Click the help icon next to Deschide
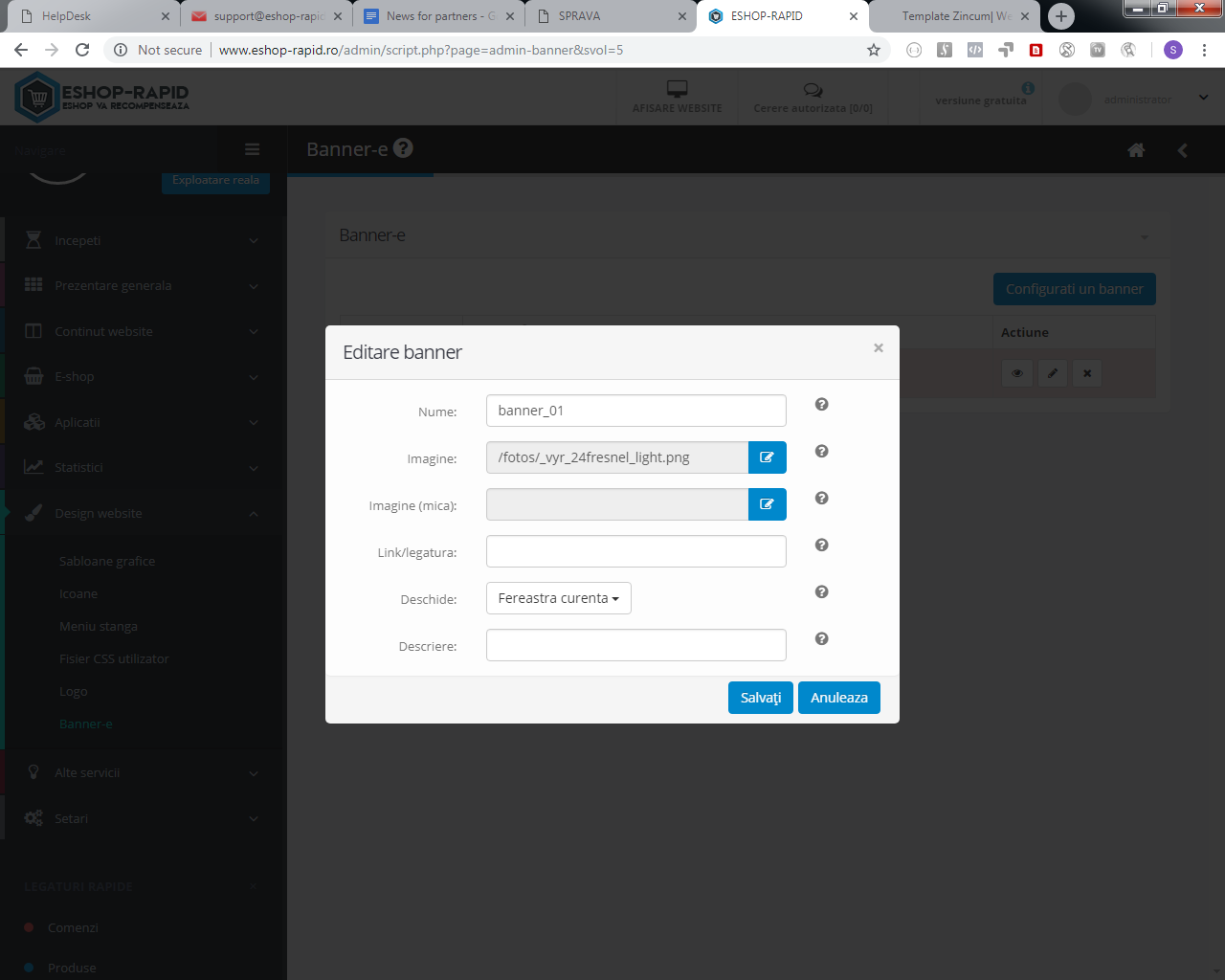The width and height of the screenshot is (1225, 980). pos(821,591)
